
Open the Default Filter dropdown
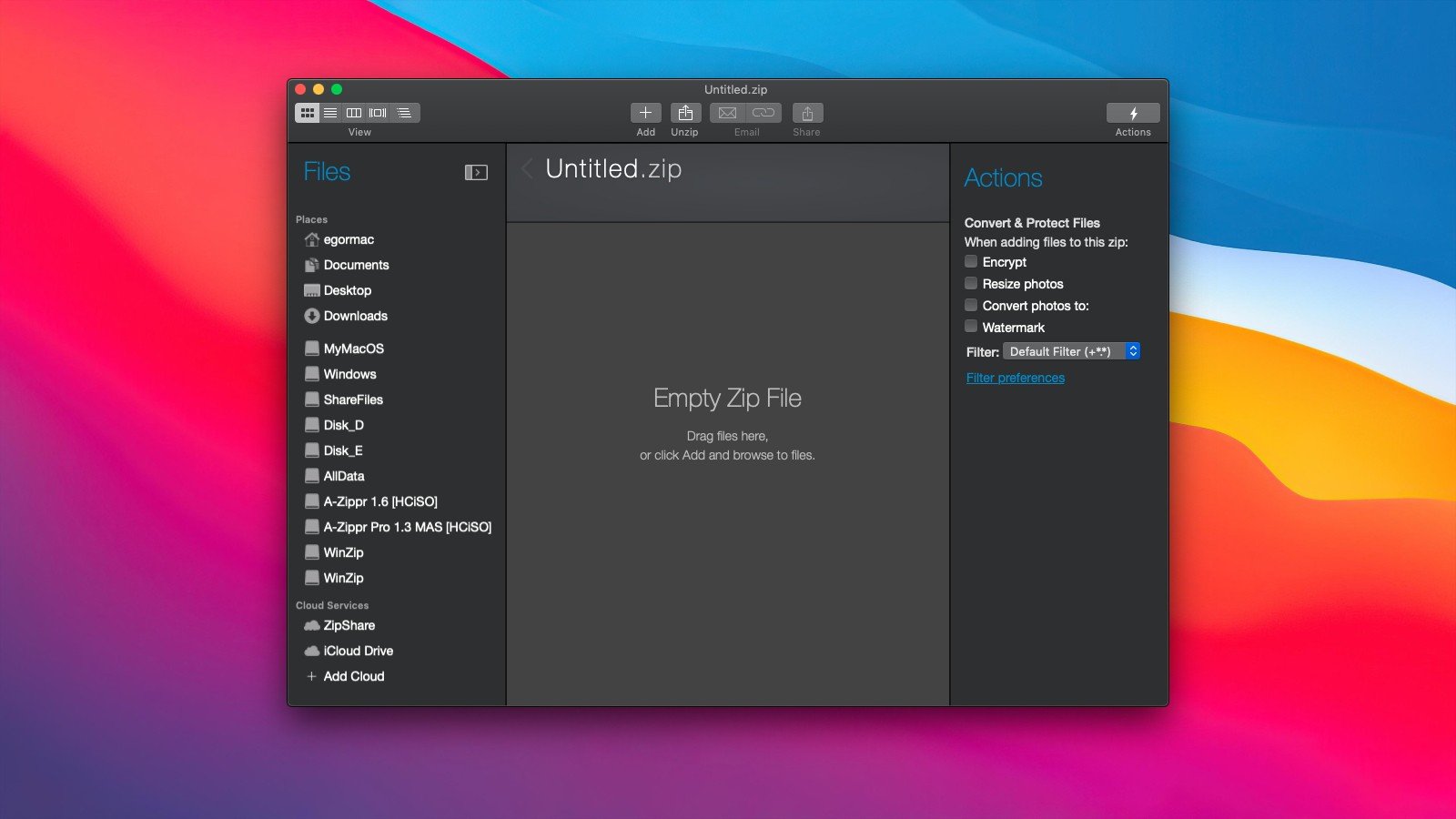1071,351
